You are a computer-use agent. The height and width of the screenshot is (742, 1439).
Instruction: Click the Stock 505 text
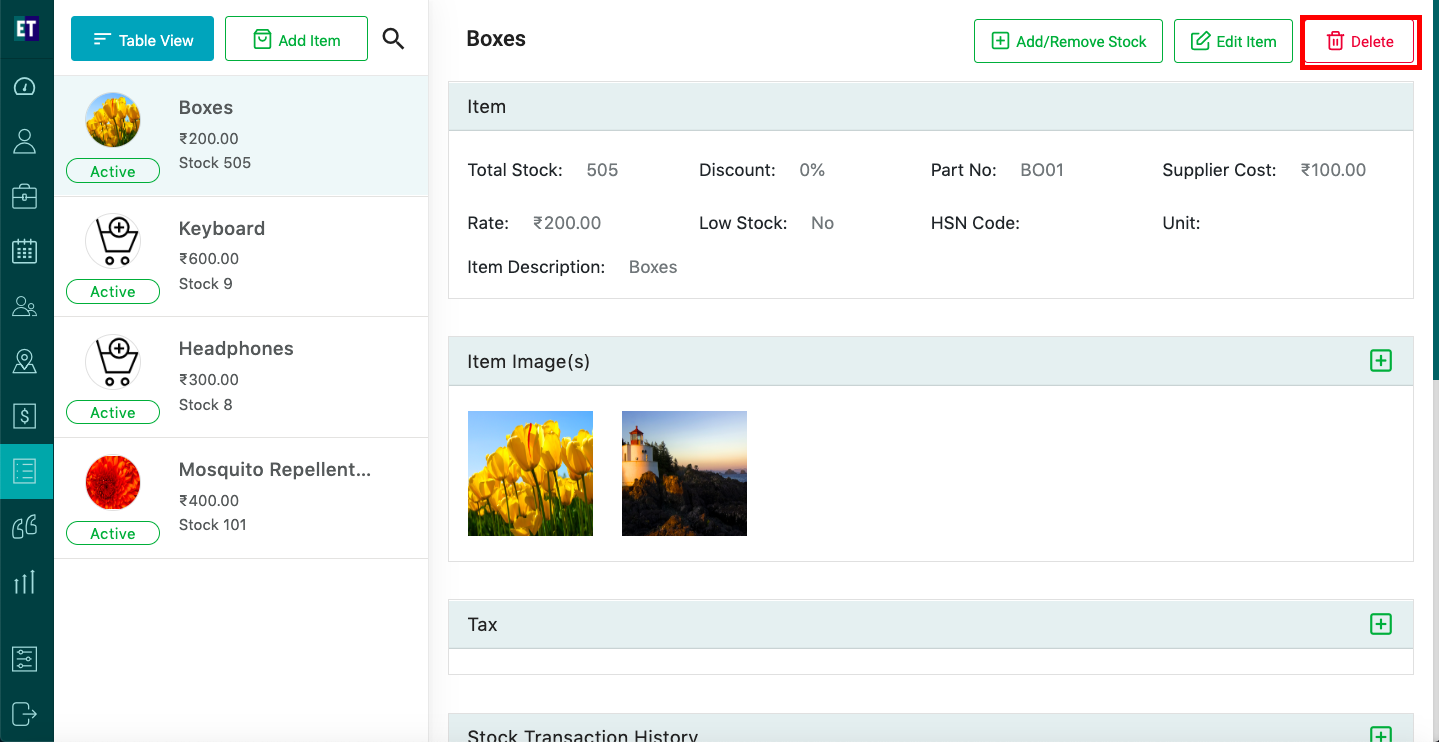tap(215, 162)
